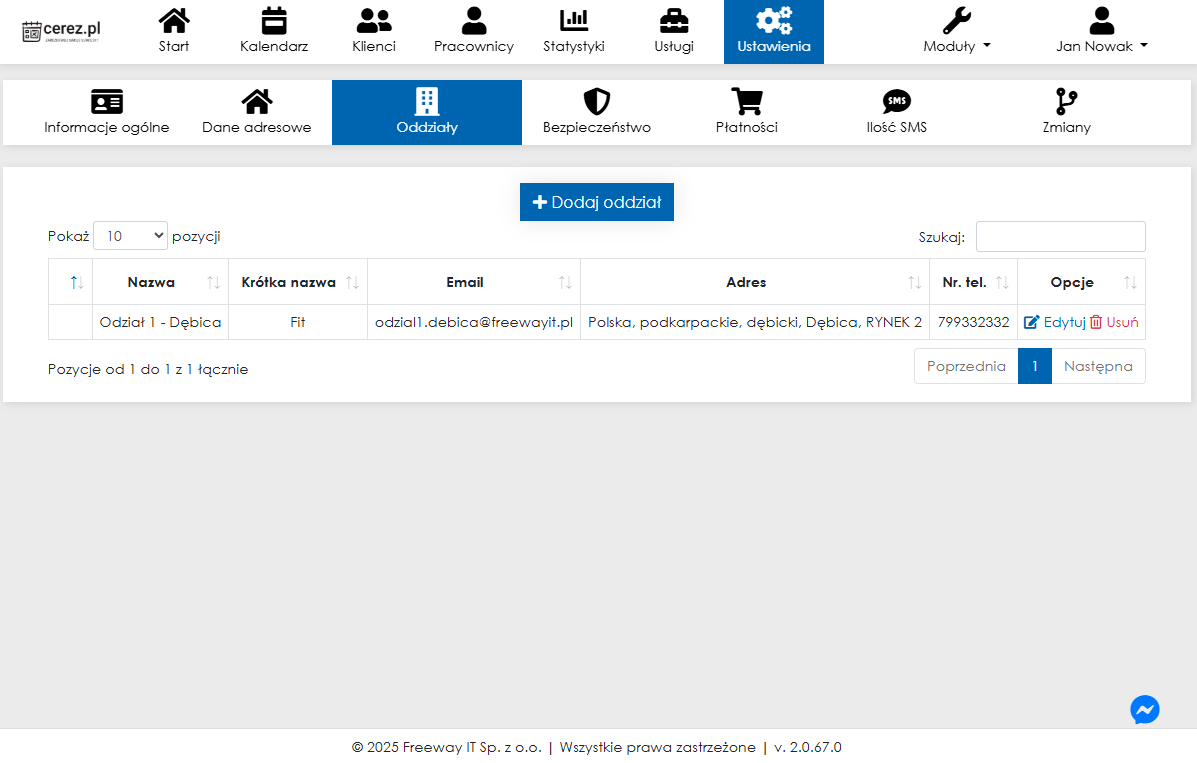The height and width of the screenshot is (763, 1197).
Task: Click the Dodaj oddział button
Action: point(597,202)
